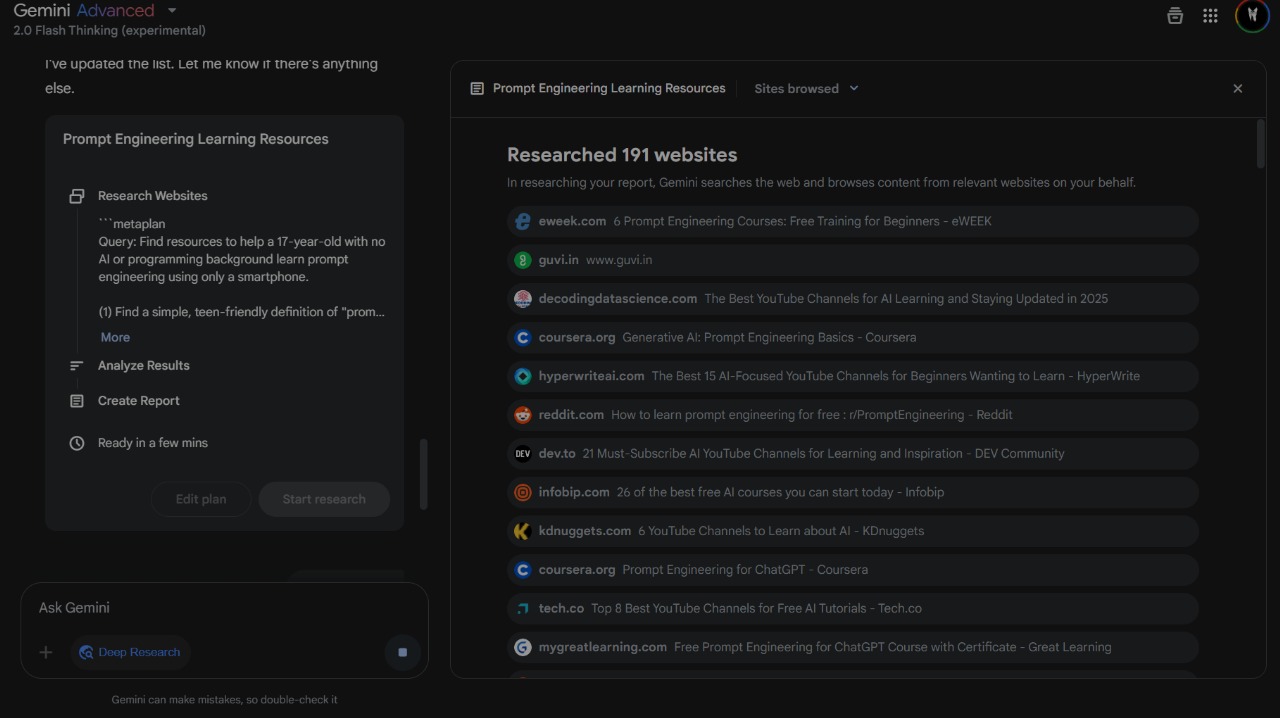Screen dimensions: 1280x718
Task: Click the Analyze Results icon
Action: point(77,366)
